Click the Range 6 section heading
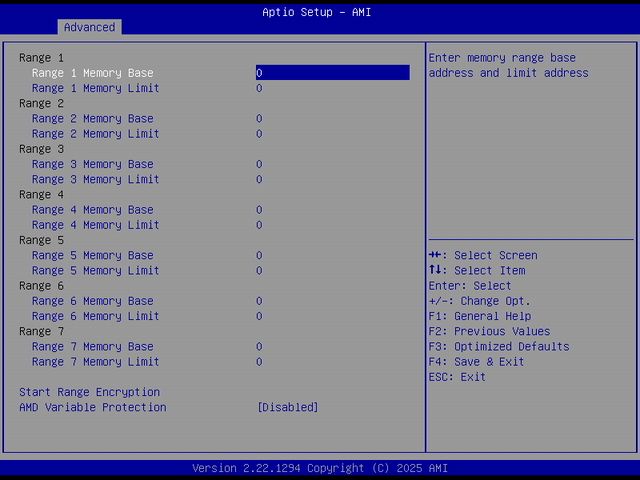Screen dimensions: 640x480 click(41, 286)
